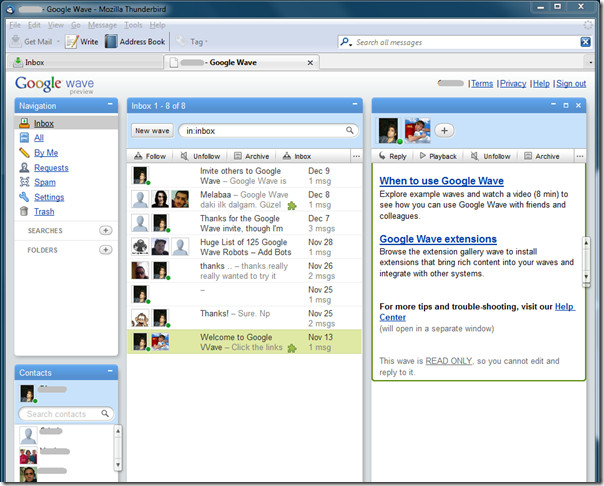Click Archive in inbox toolbar
Screen dimensions: 604x486
[x=252, y=156]
